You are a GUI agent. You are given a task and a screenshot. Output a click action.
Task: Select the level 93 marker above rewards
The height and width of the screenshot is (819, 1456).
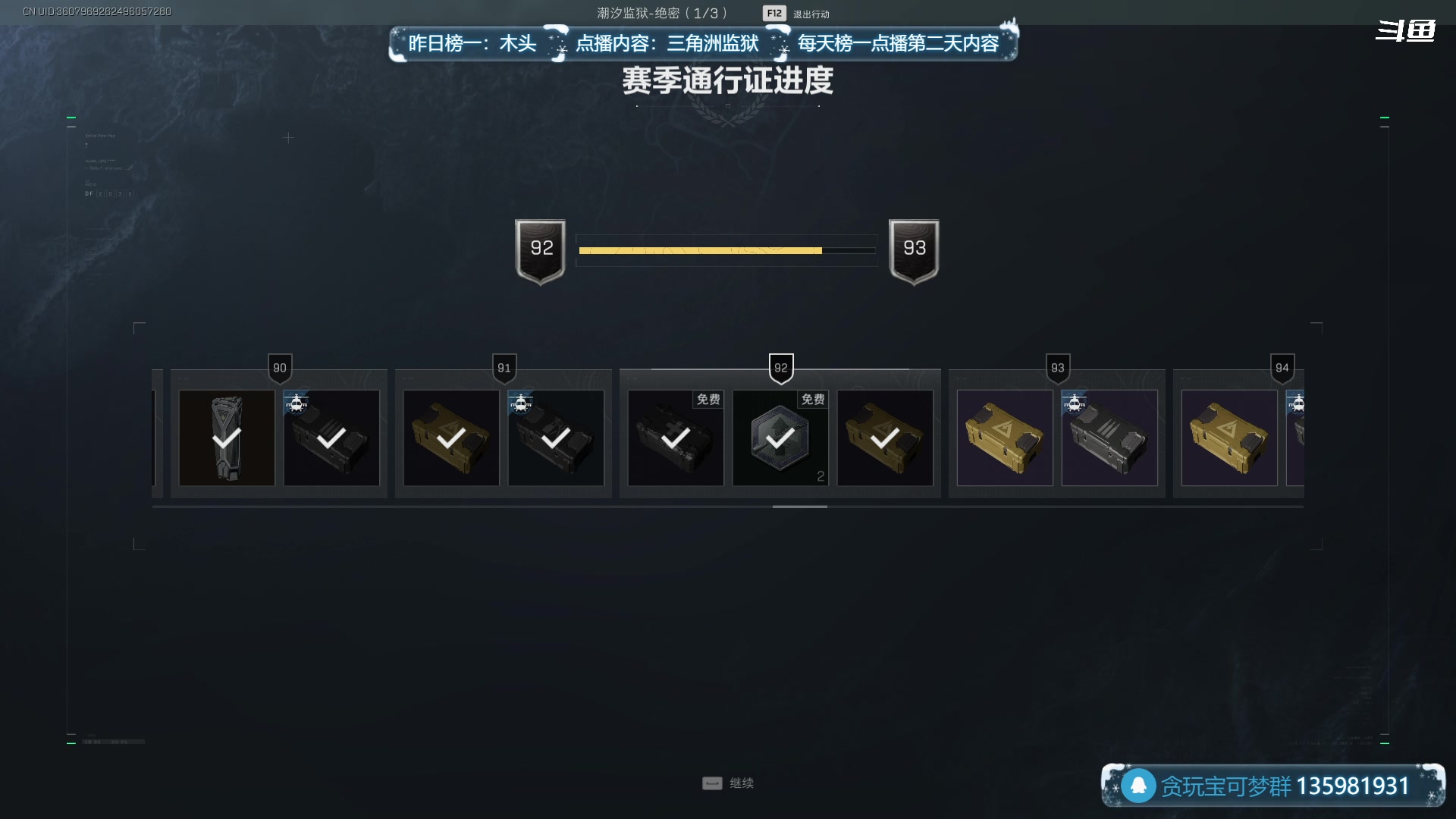pos(1058,369)
